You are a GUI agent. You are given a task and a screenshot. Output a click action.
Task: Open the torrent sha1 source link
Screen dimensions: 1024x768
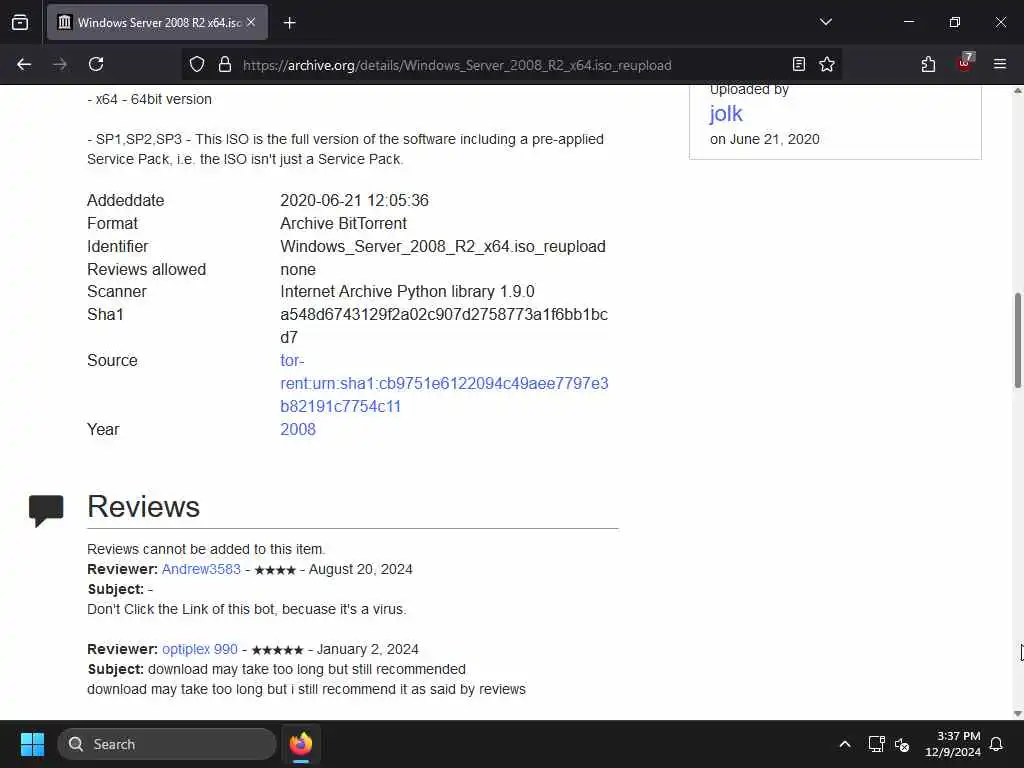coord(444,383)
